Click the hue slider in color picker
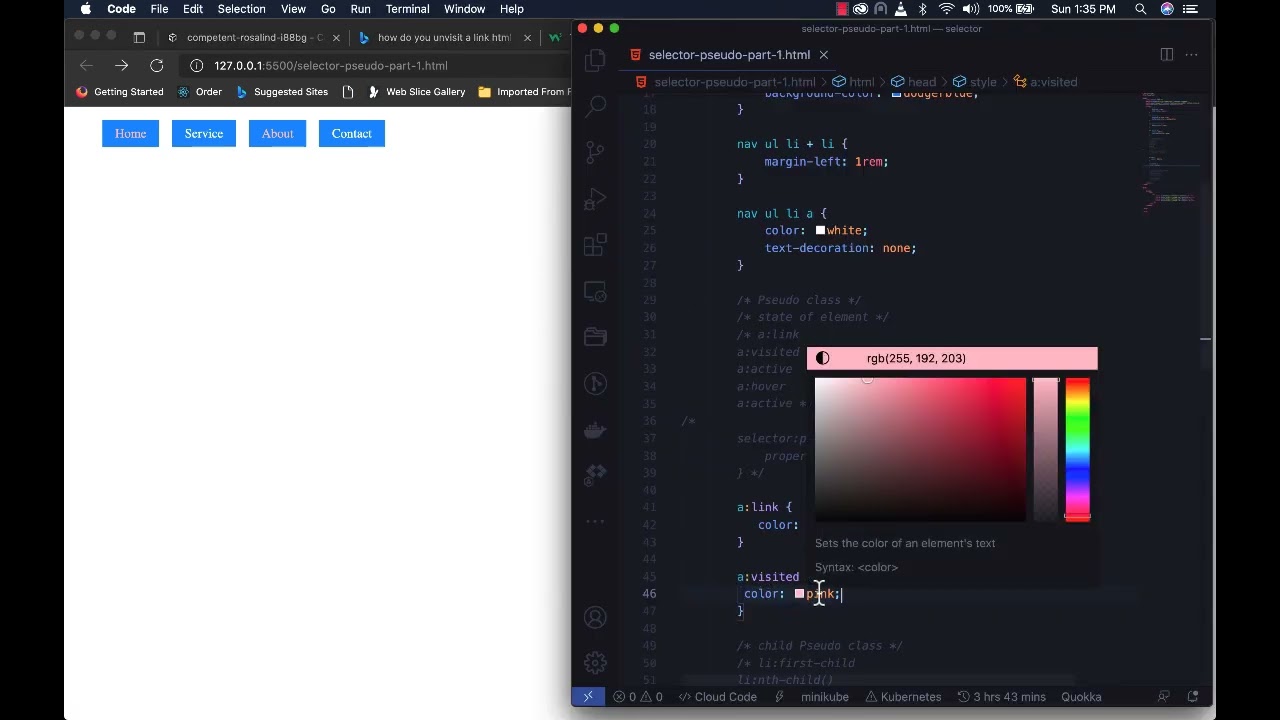This screenshot has width=1280, height=720. [1077, 449]
